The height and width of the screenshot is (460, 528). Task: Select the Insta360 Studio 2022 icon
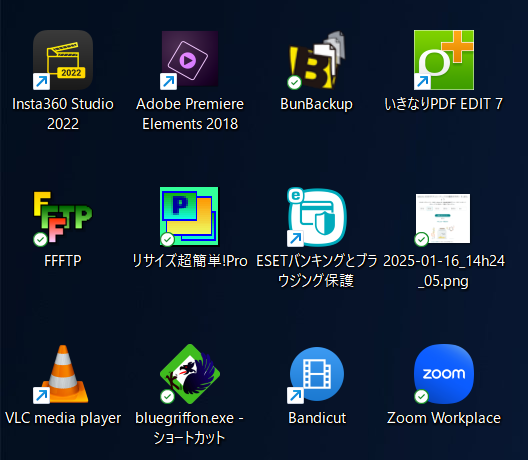pos(63,60)
